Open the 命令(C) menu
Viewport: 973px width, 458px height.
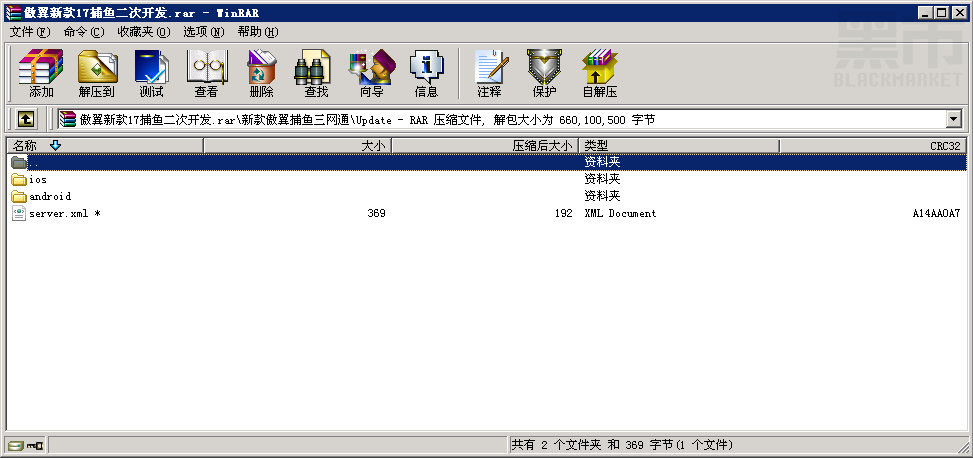[84, 32]
